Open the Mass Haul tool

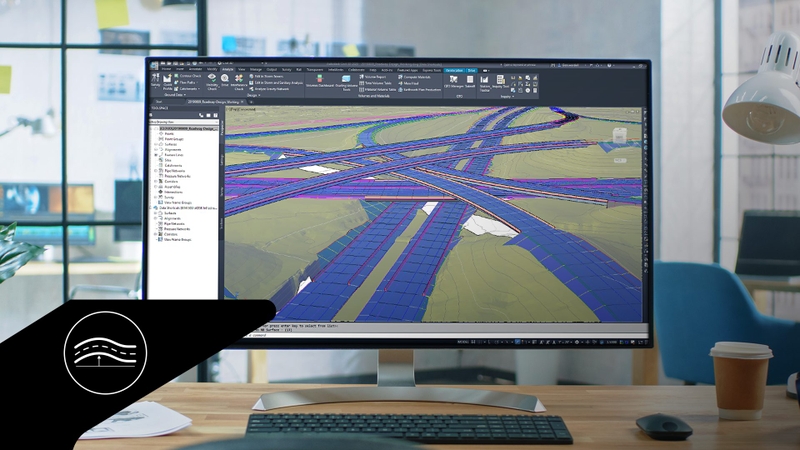coord(408,83)
